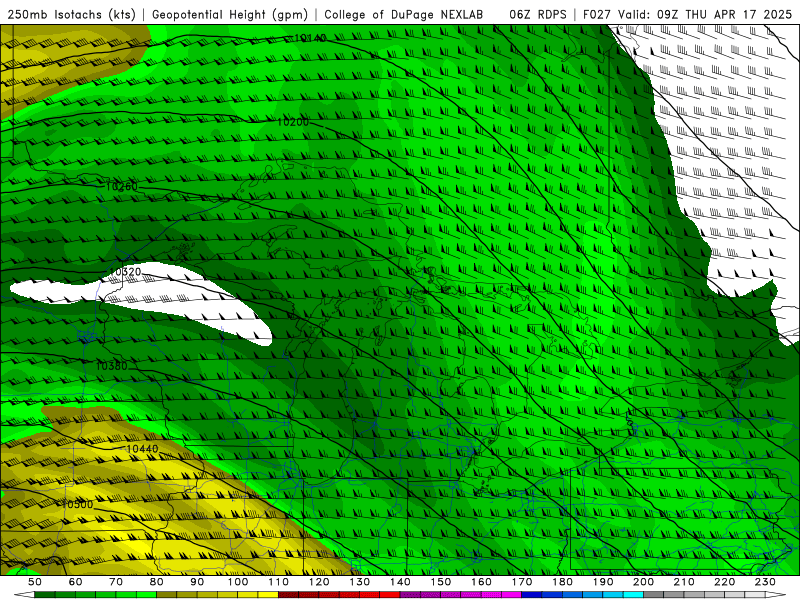Click the legend value 120
Image resolution: width=800 pixels, height=600 pixels.
(319, 582)
